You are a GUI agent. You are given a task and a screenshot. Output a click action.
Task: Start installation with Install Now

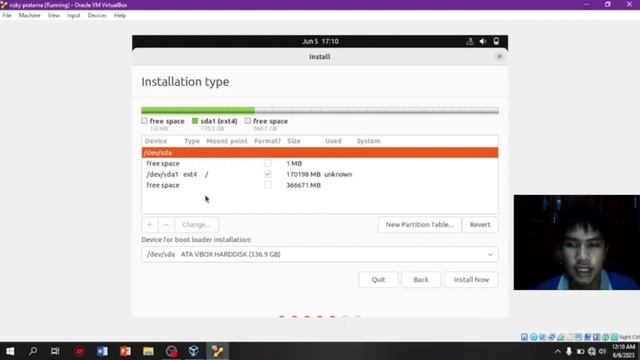point(471,280)
